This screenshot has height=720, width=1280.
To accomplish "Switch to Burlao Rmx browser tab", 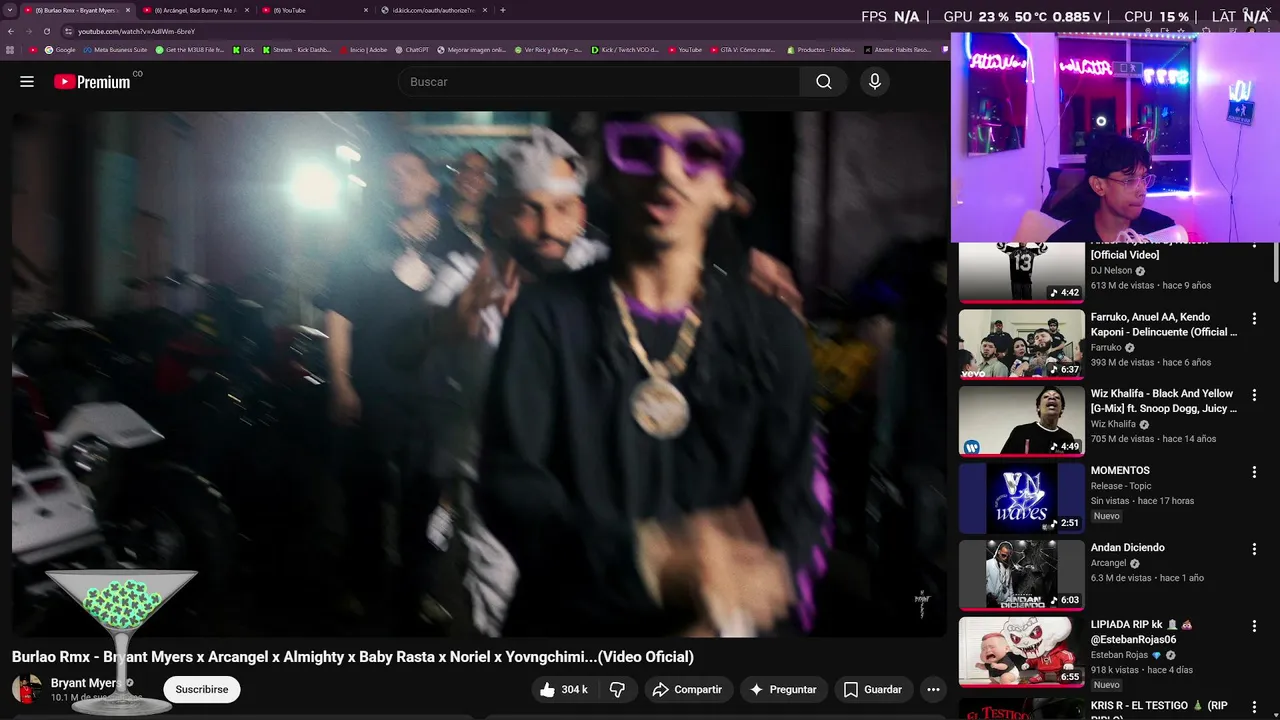I will [76, 10].
